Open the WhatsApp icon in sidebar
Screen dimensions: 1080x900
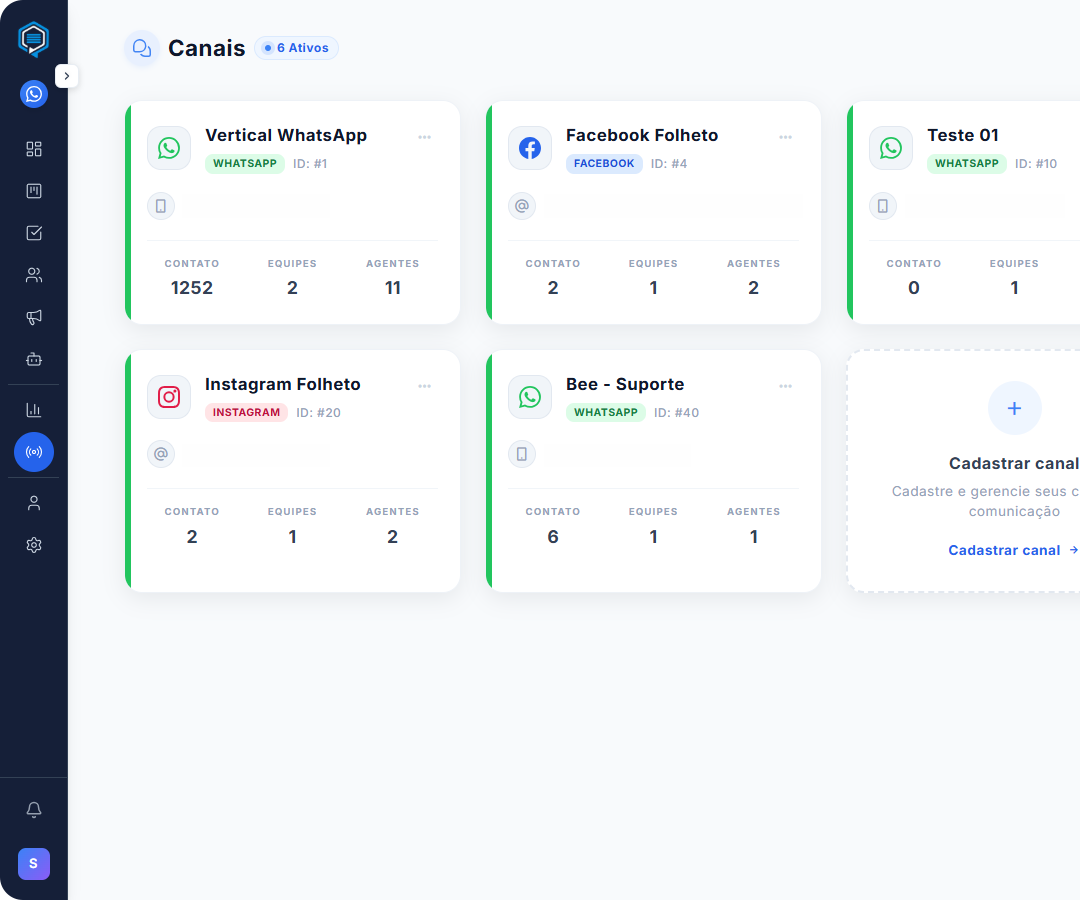point(34,94)
